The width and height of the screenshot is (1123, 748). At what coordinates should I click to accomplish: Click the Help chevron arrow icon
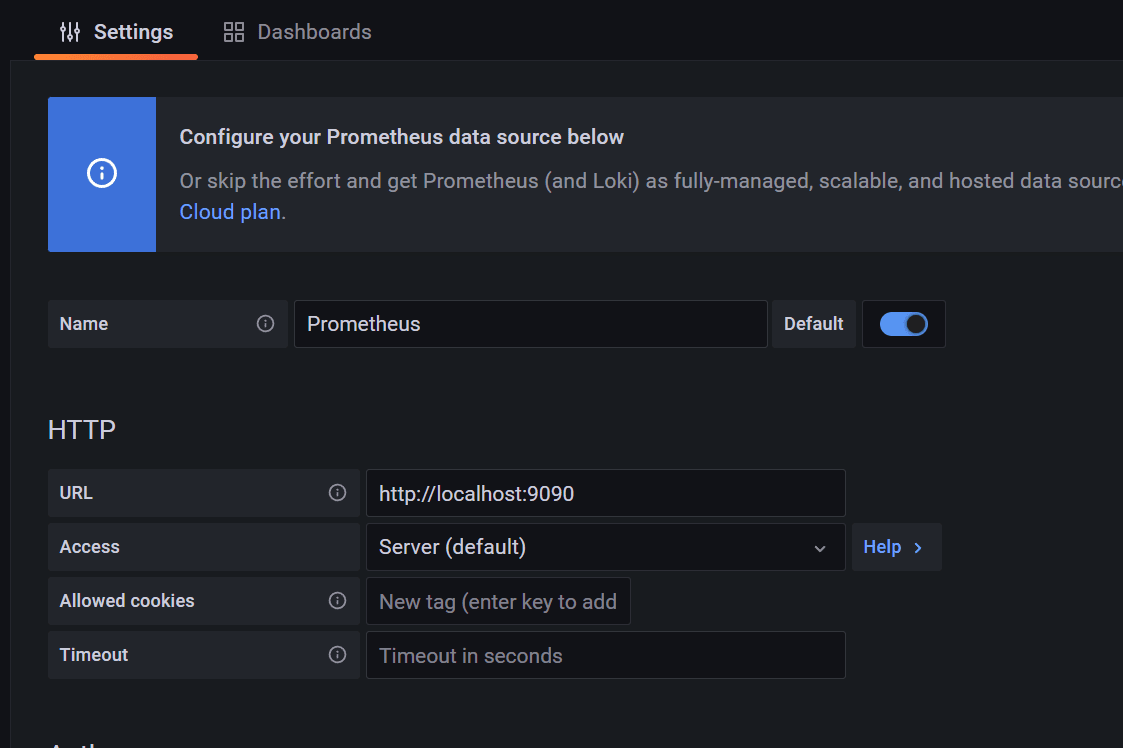click(x=918, y=548)
